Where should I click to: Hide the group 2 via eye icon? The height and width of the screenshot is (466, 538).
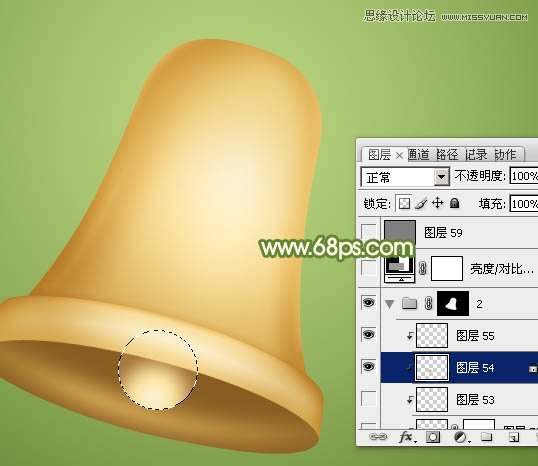[369, 303]
